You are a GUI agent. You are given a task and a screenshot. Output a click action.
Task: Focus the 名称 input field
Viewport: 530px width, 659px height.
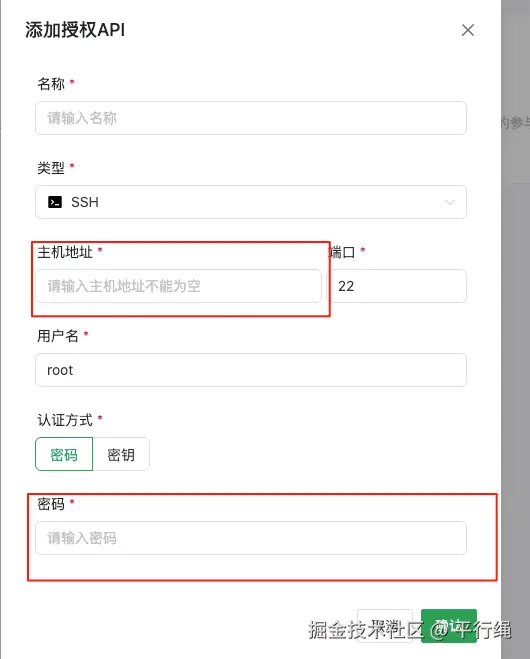pyautogui.click(x=251, y=118)
